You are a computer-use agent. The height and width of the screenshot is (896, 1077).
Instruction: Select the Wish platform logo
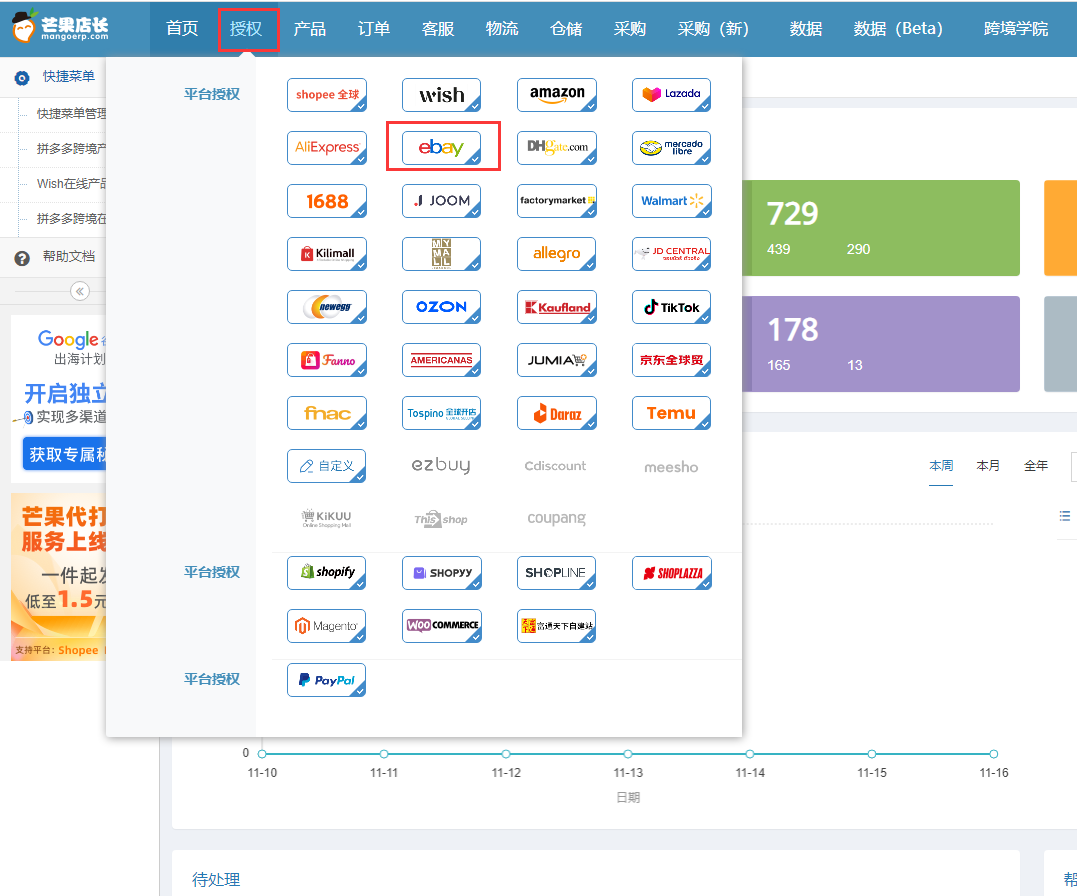coord(441,95)
